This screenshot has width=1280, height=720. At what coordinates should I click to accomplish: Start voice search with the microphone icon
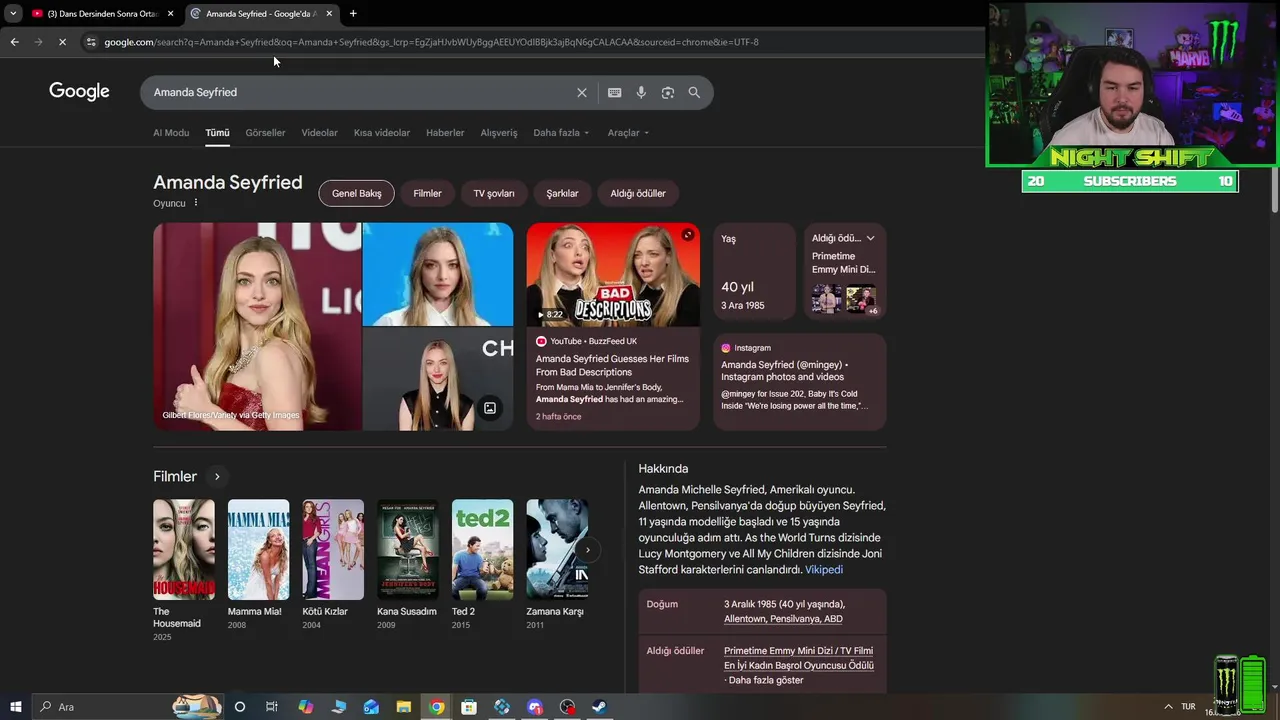tap(641, 92)
